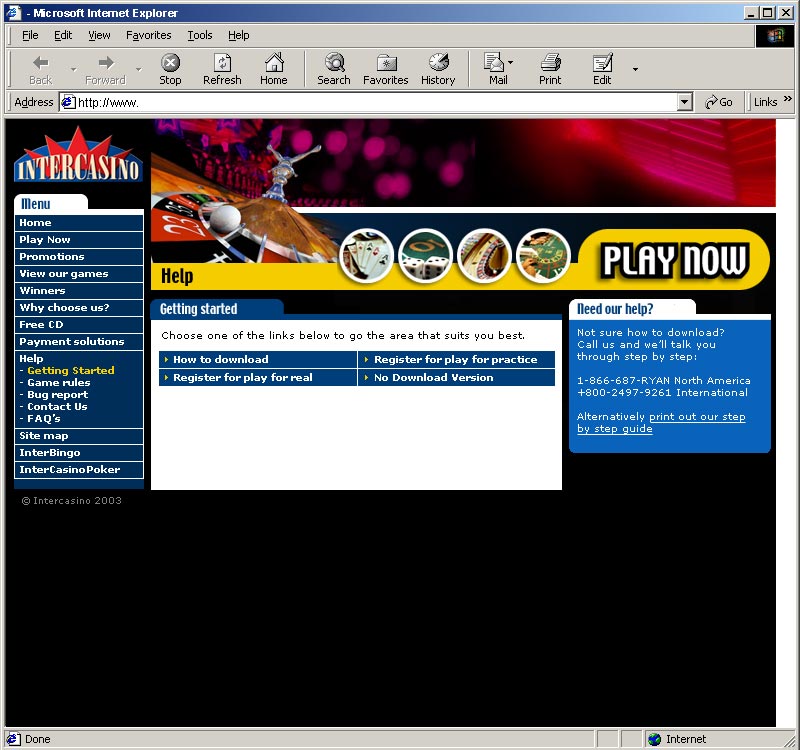Expand the Back button history arrow
This screenshot has width=800, height=750.
point(73,69)
